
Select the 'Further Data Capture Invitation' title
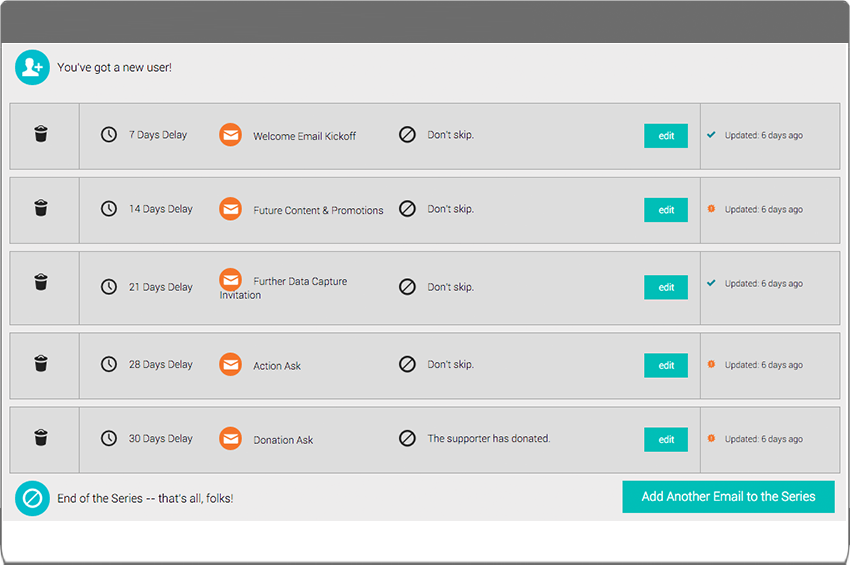283,288
